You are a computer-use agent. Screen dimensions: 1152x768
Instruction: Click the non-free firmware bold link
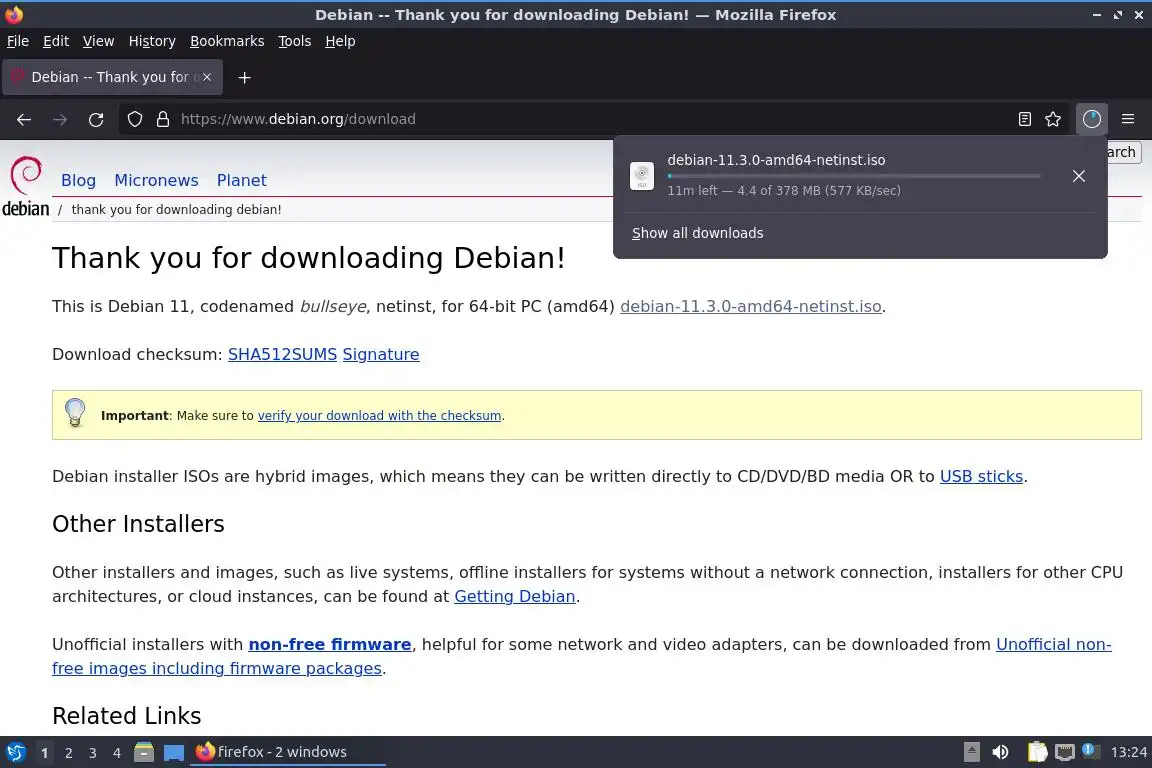(330, 645)
